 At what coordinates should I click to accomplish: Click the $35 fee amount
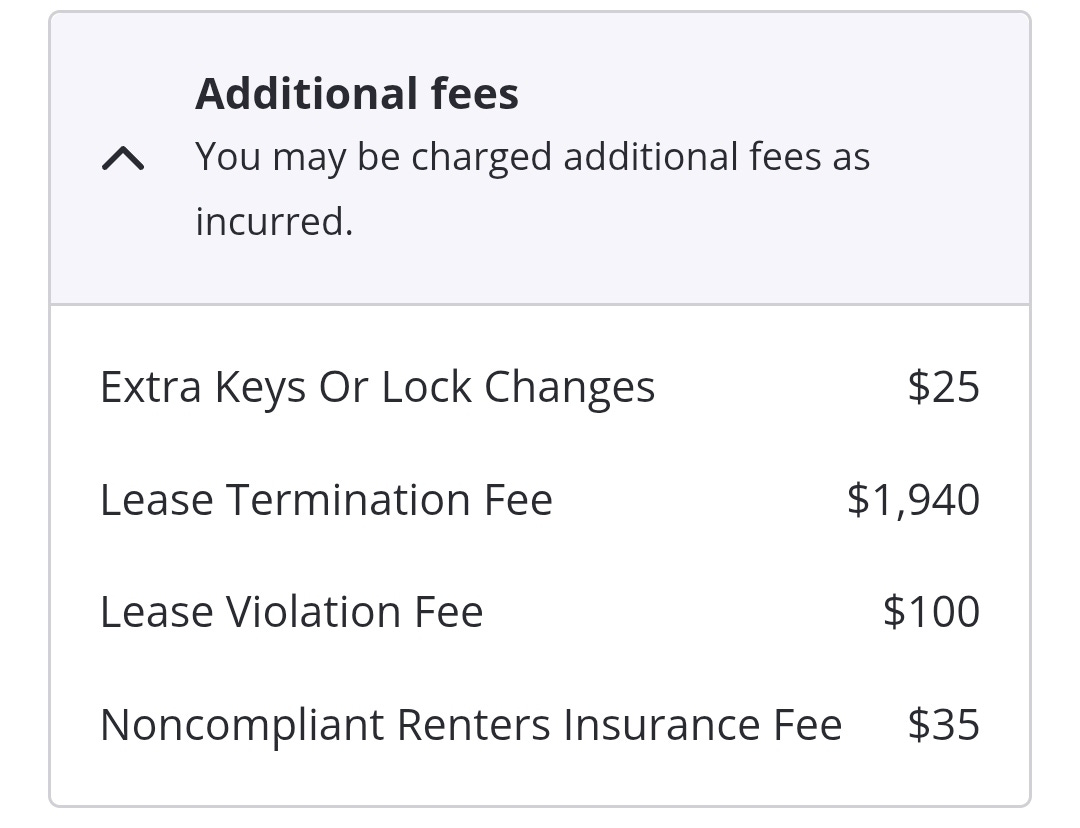click(x=943, y=724)
